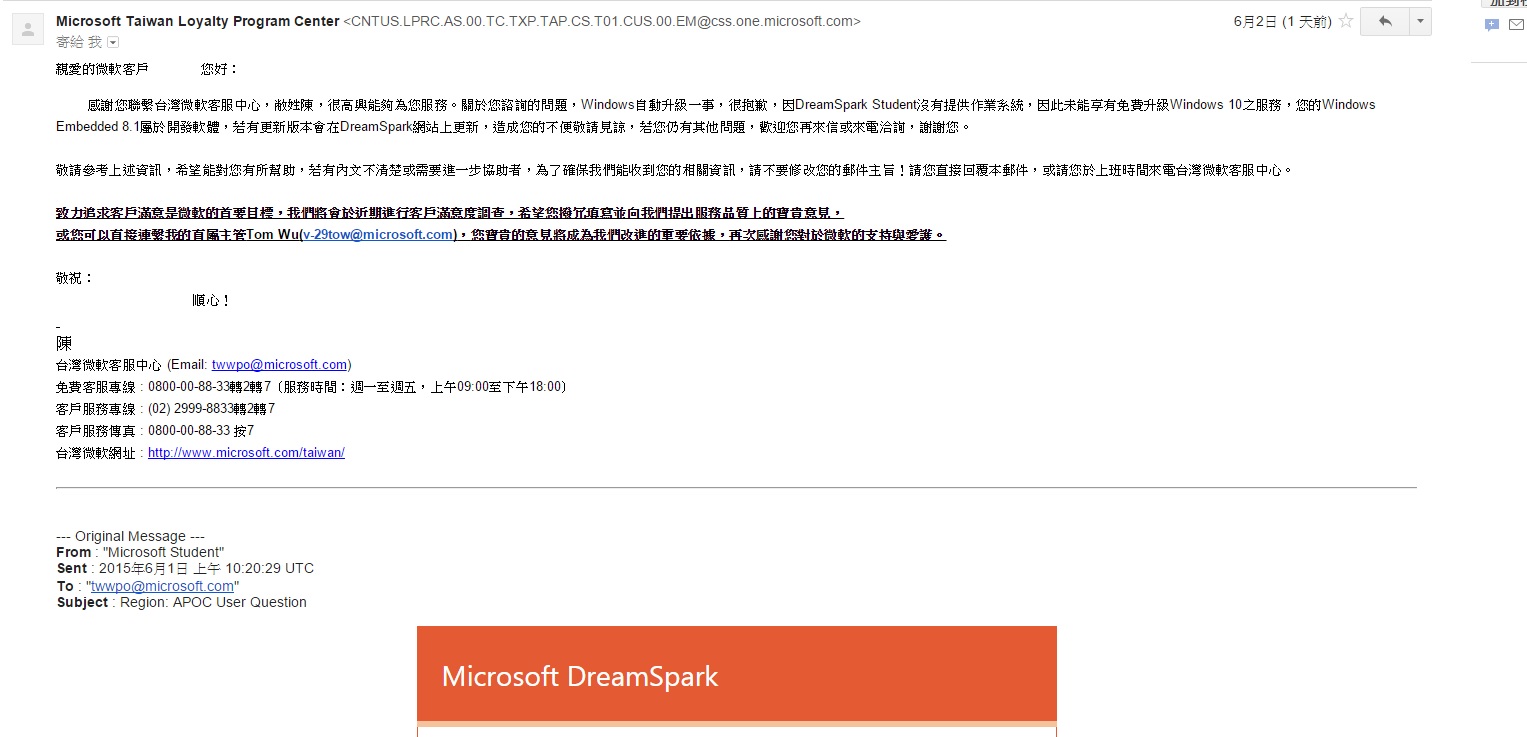This screenshot has height=737, width=1527.
Task: Open the v-29tow@microsoft.com email link
Action: (x=378, y=235)
